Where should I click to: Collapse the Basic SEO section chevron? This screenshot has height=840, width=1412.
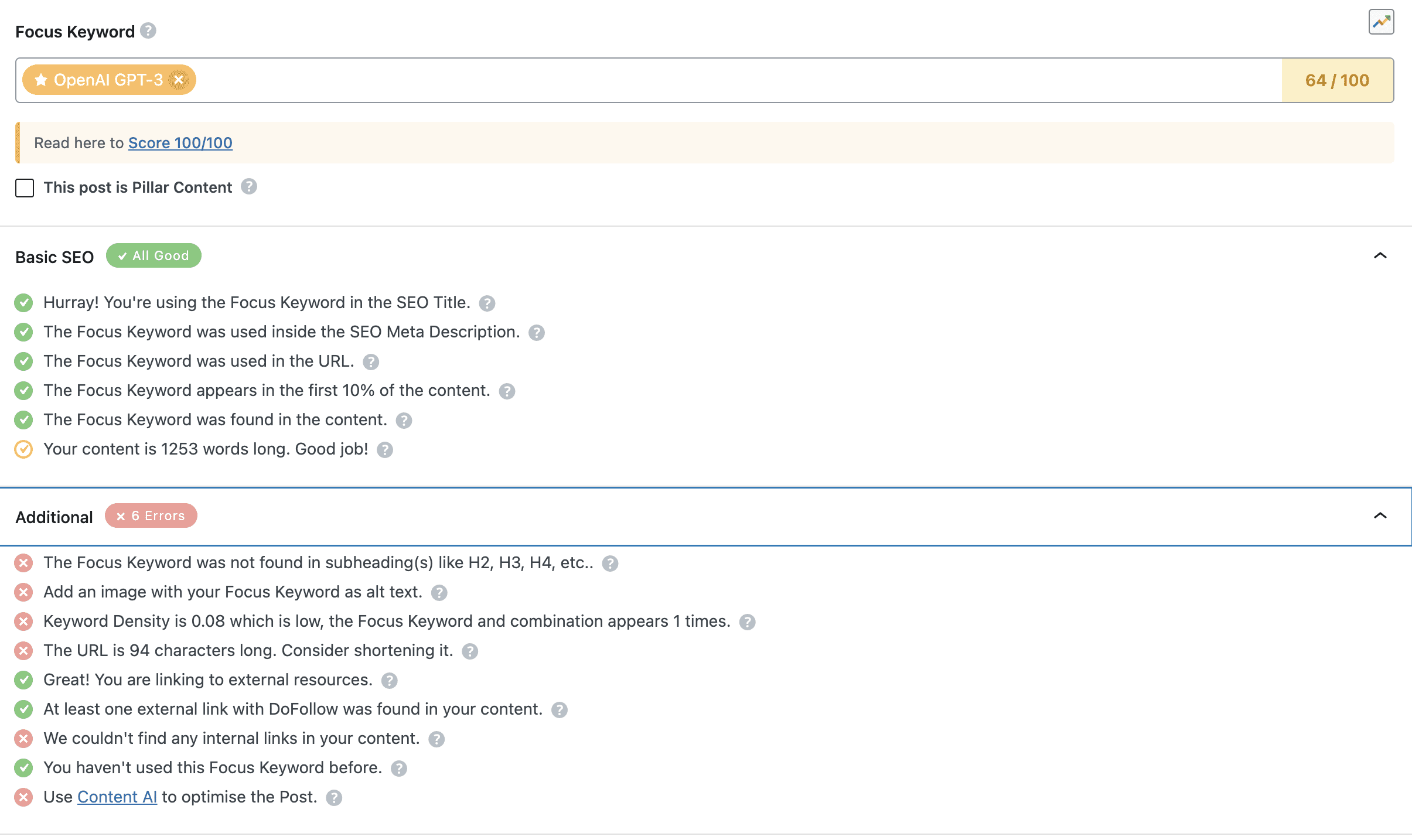1380,255
